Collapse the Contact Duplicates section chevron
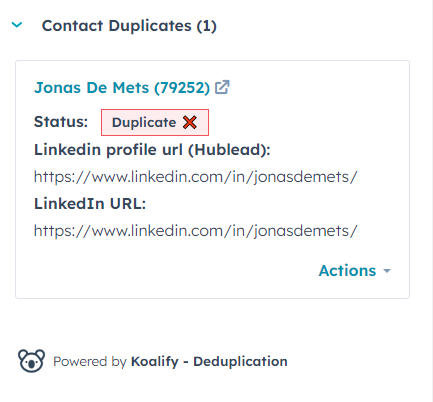Screen dimensions: 433x402 [17, 25]
